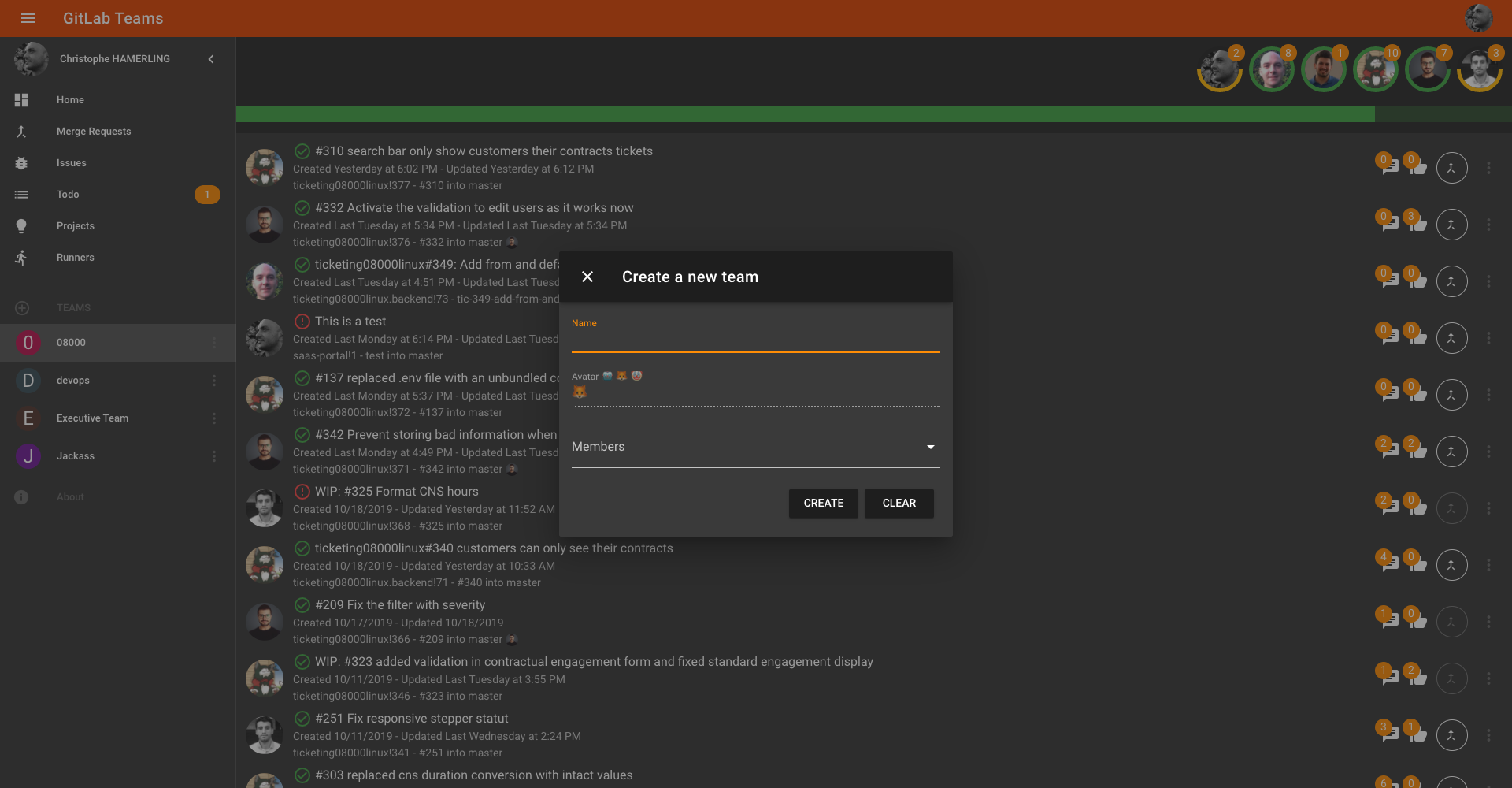Expand the Members dropdown
Image resolution: width=1512 pixels, height=788 pixels.
(x=930, y=447)
